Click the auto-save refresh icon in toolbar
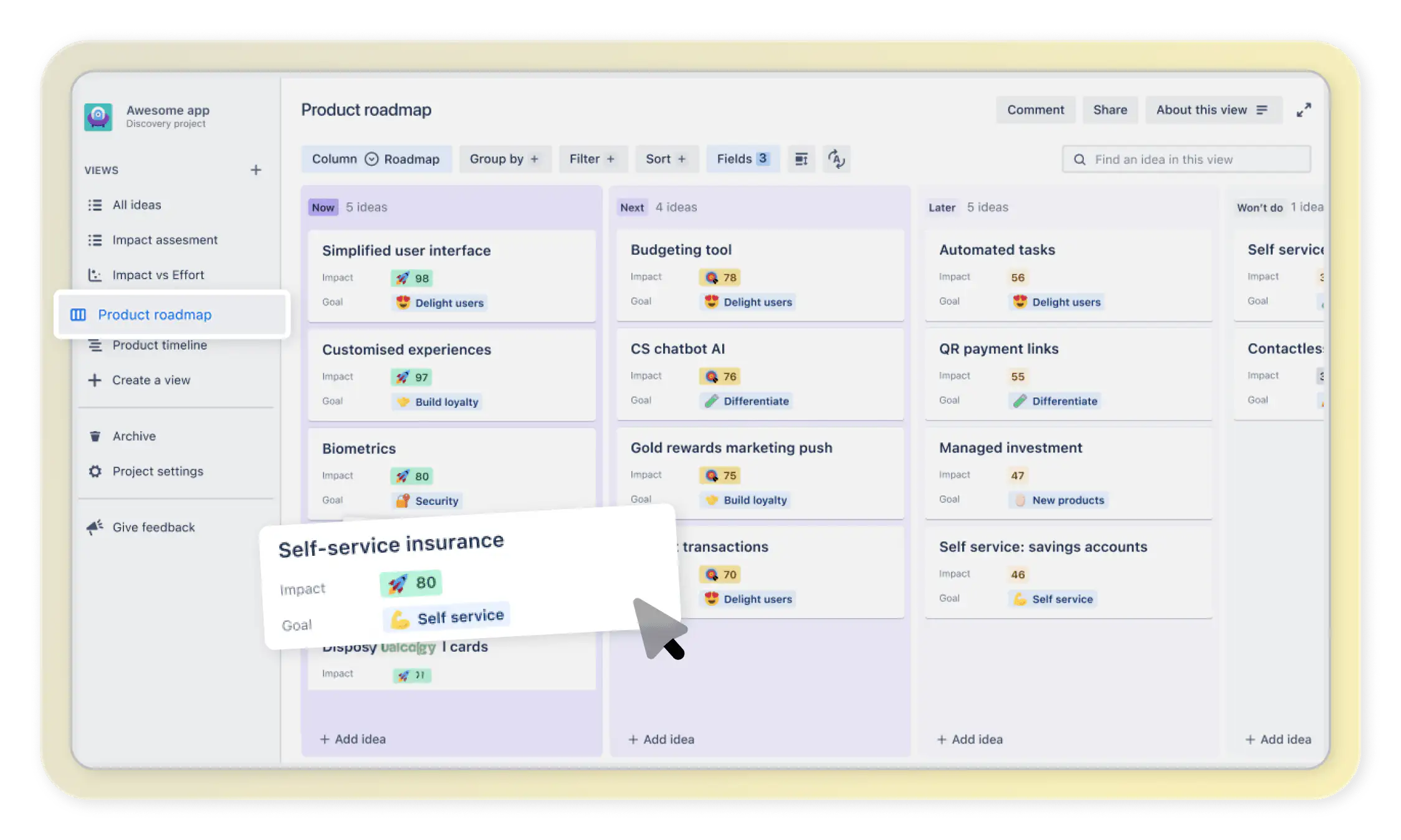This screenshot has height=840, width=1401. click(x=836, y=159)
